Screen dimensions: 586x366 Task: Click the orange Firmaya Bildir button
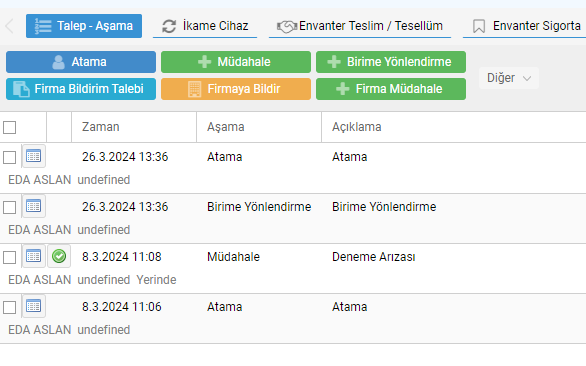[236, 89]
